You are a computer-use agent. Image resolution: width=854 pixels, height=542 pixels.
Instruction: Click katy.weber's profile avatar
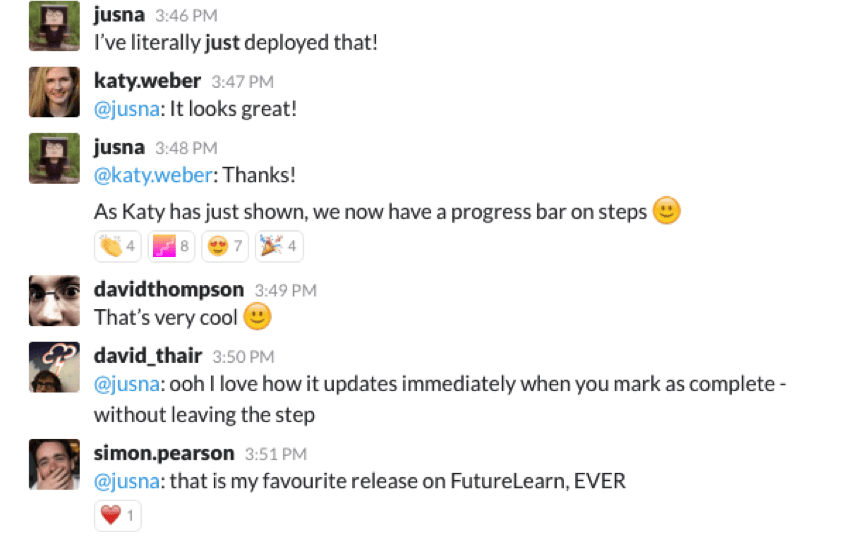pyautogui.click(x=54, y=93)
